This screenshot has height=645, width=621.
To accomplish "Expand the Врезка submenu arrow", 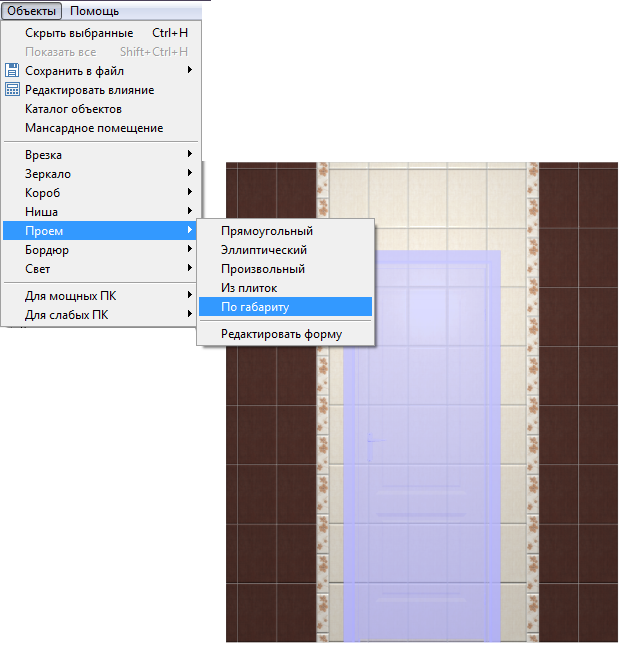I will [190, 153].
